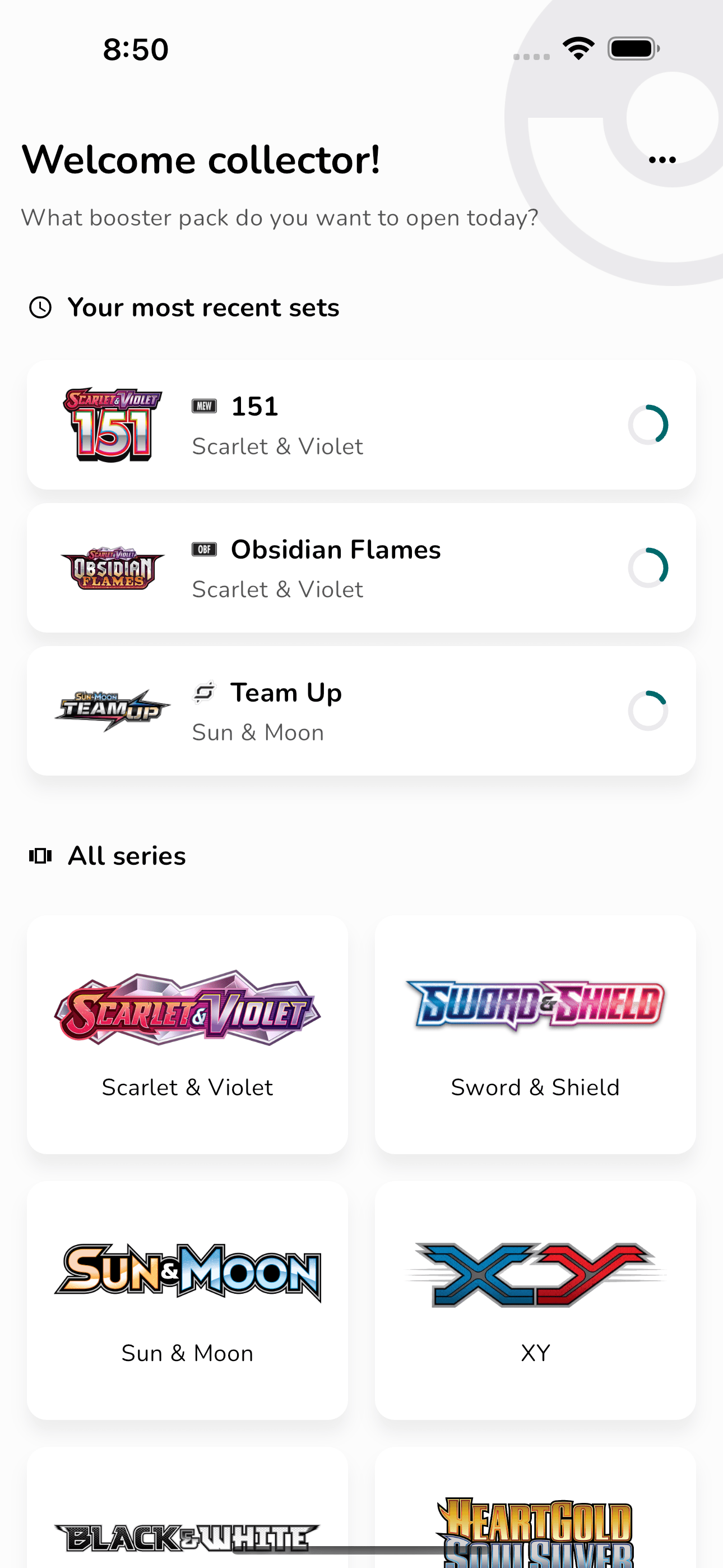The width and height of the screenshot is (723, 1568).
Task: Click the Scarlet & Violet 151 logo
Action: [113, 425]
